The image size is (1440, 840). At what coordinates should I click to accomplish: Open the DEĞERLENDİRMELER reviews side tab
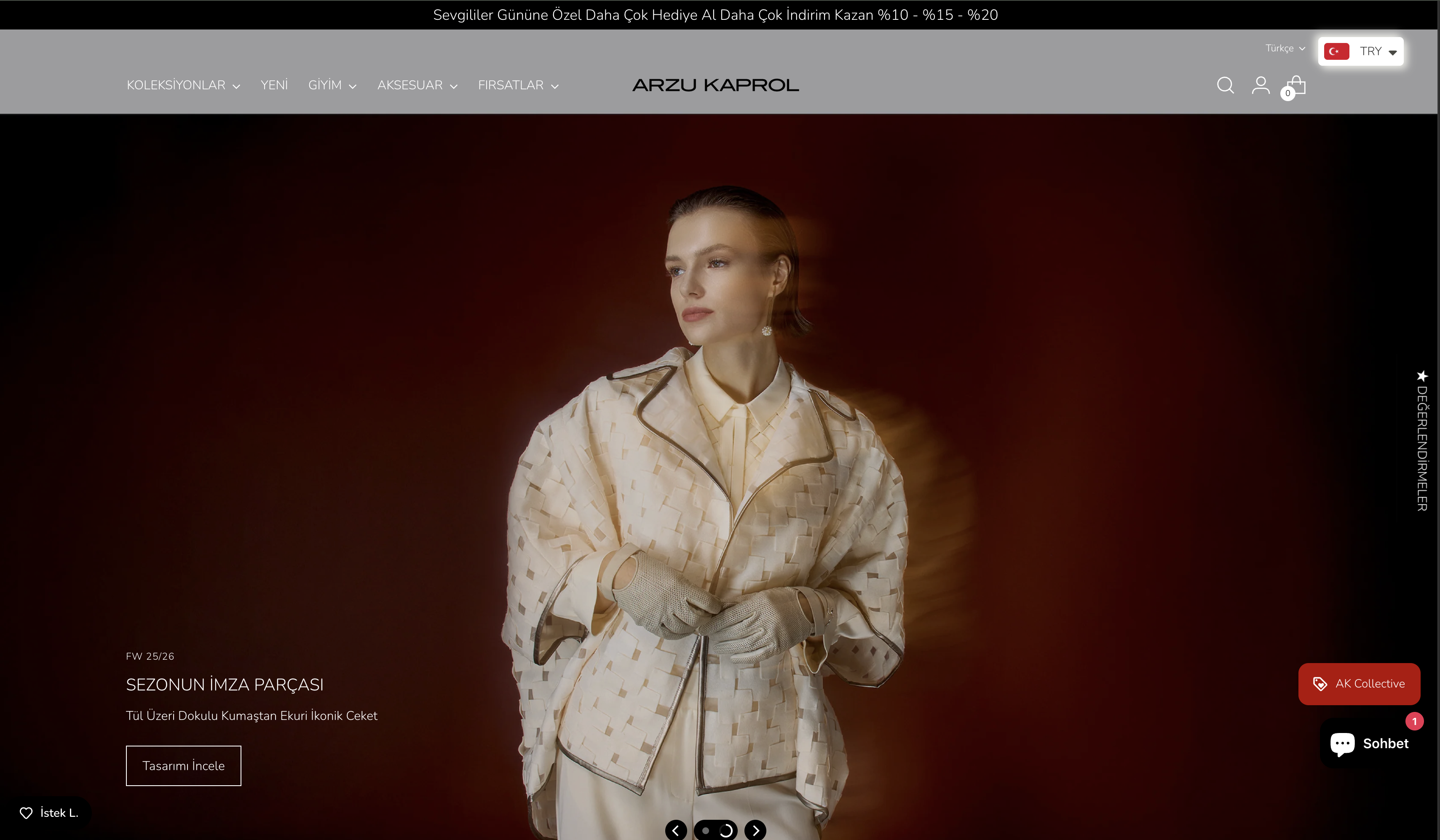[1422, 441]
